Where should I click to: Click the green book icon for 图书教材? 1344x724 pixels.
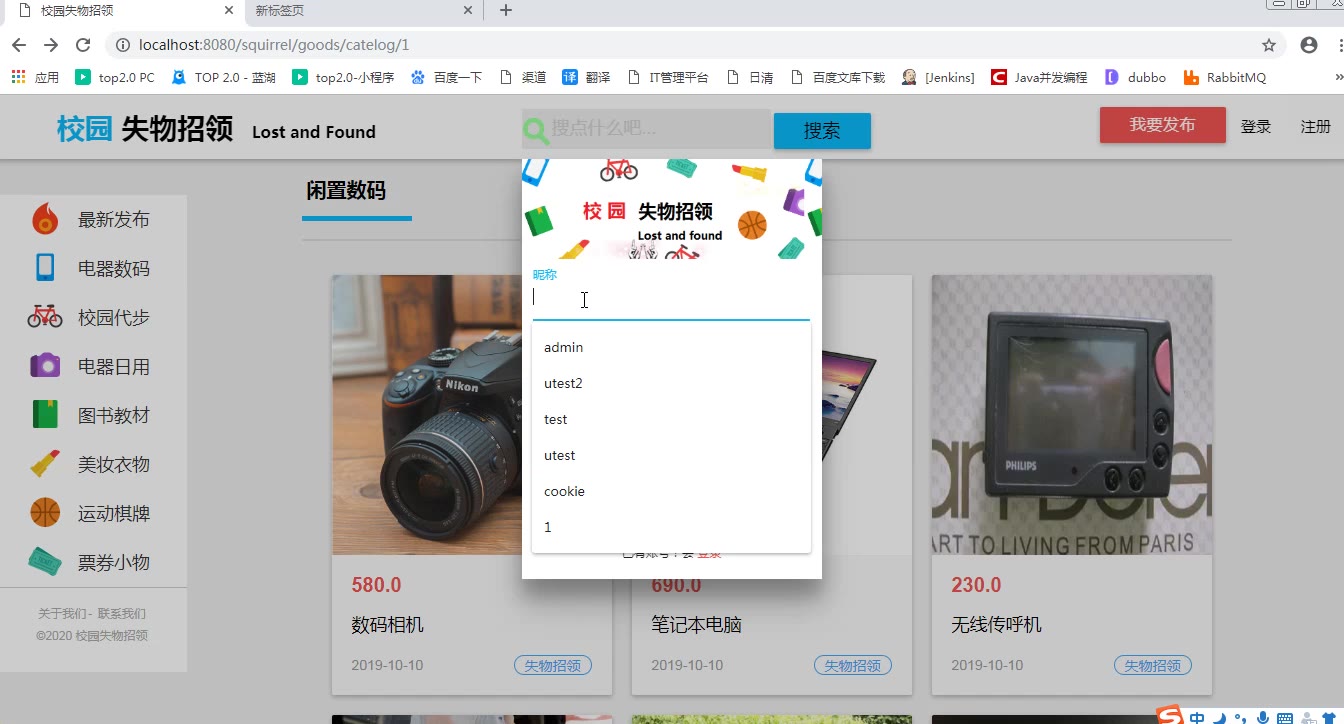coord(45,415)
